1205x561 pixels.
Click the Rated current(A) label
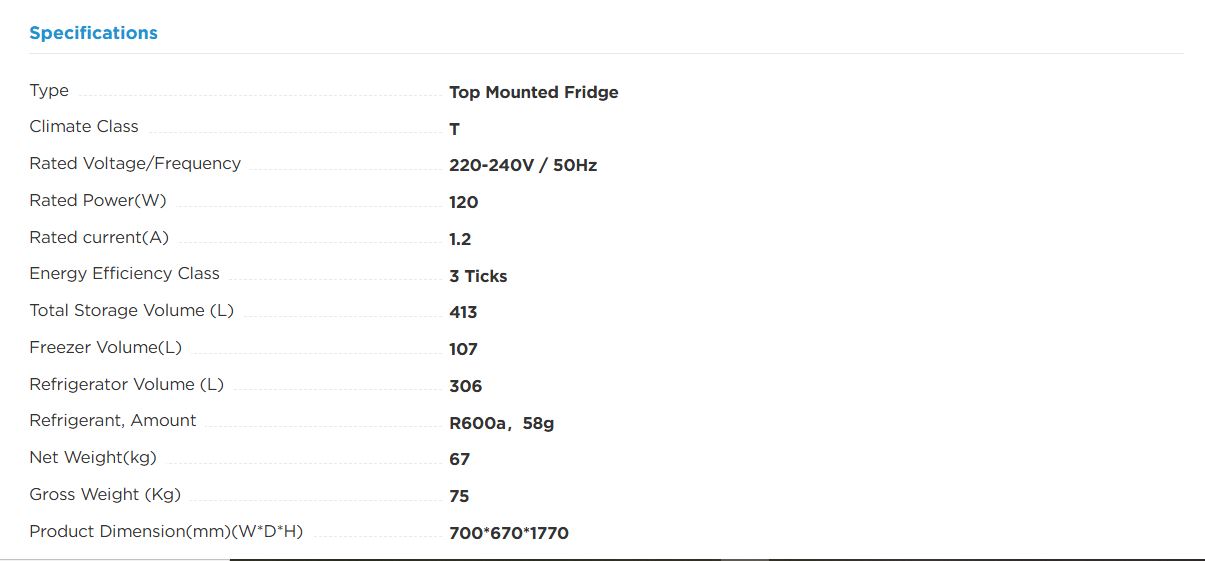(99, 238)
